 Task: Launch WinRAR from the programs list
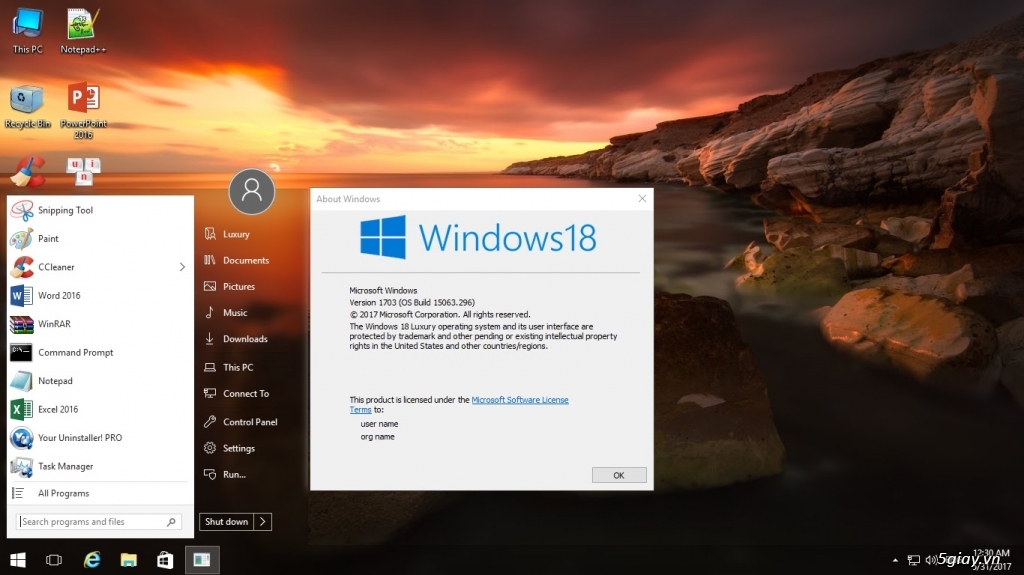[54, 324]
